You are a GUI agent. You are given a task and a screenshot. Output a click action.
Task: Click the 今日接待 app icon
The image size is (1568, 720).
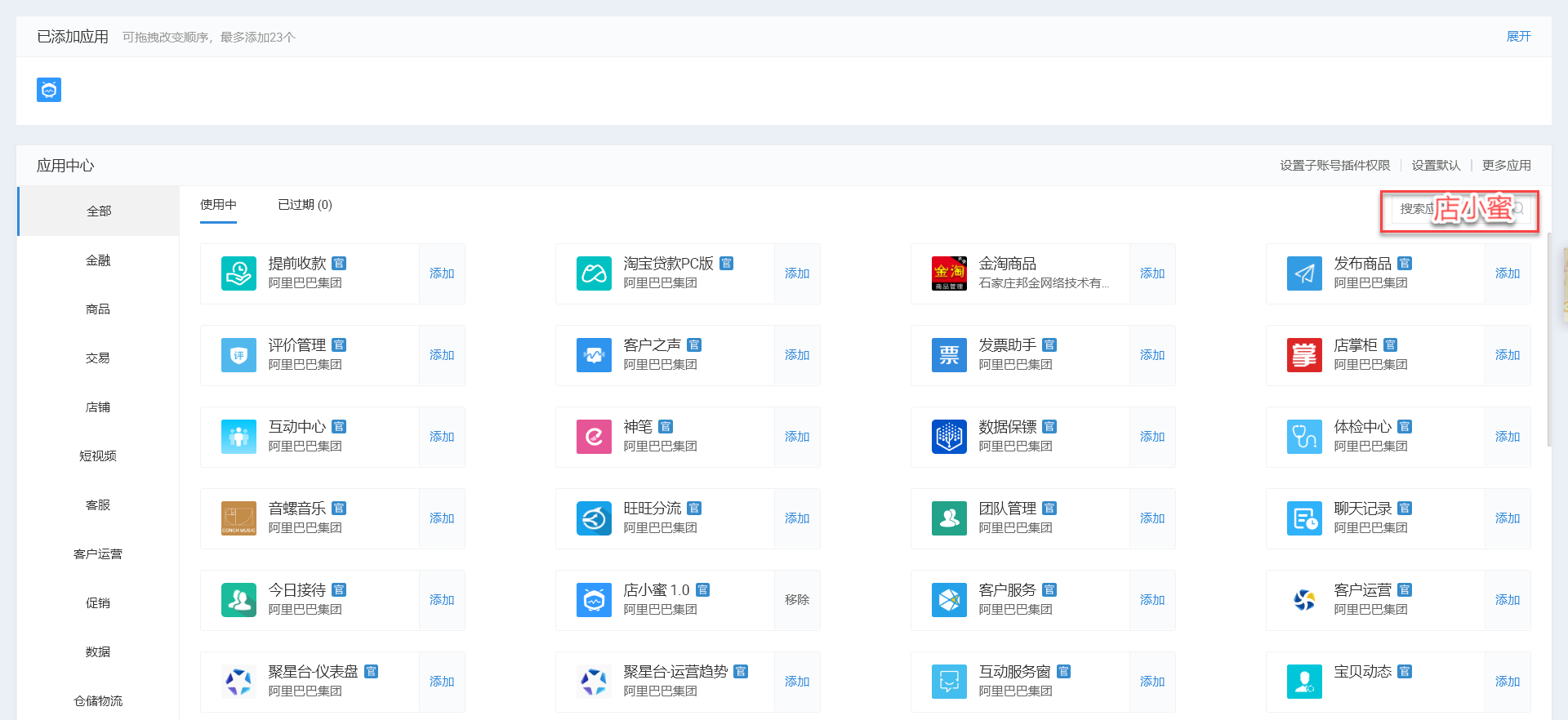coord(238,600)
